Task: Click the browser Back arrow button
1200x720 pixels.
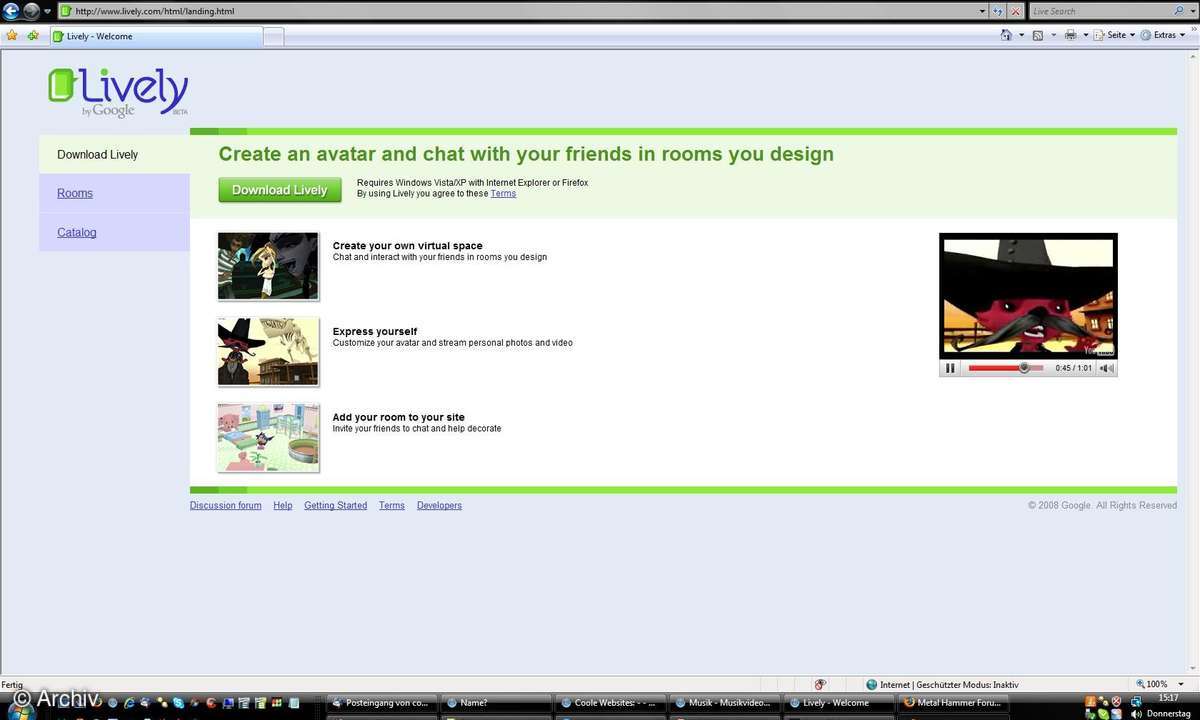Action: (11, 11)
